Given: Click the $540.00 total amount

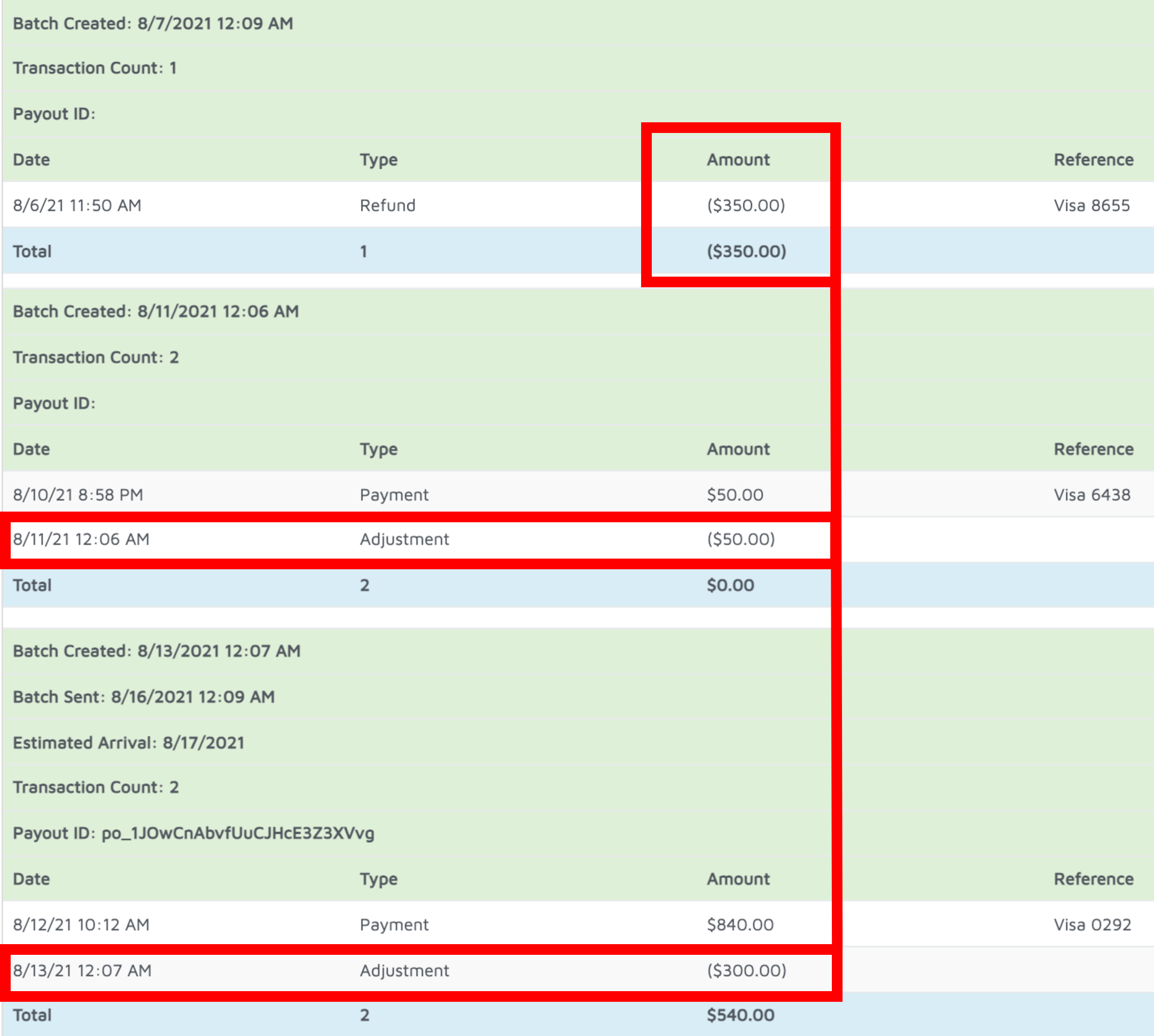Looking at the screenshot, I should [x=740, y=1015].
